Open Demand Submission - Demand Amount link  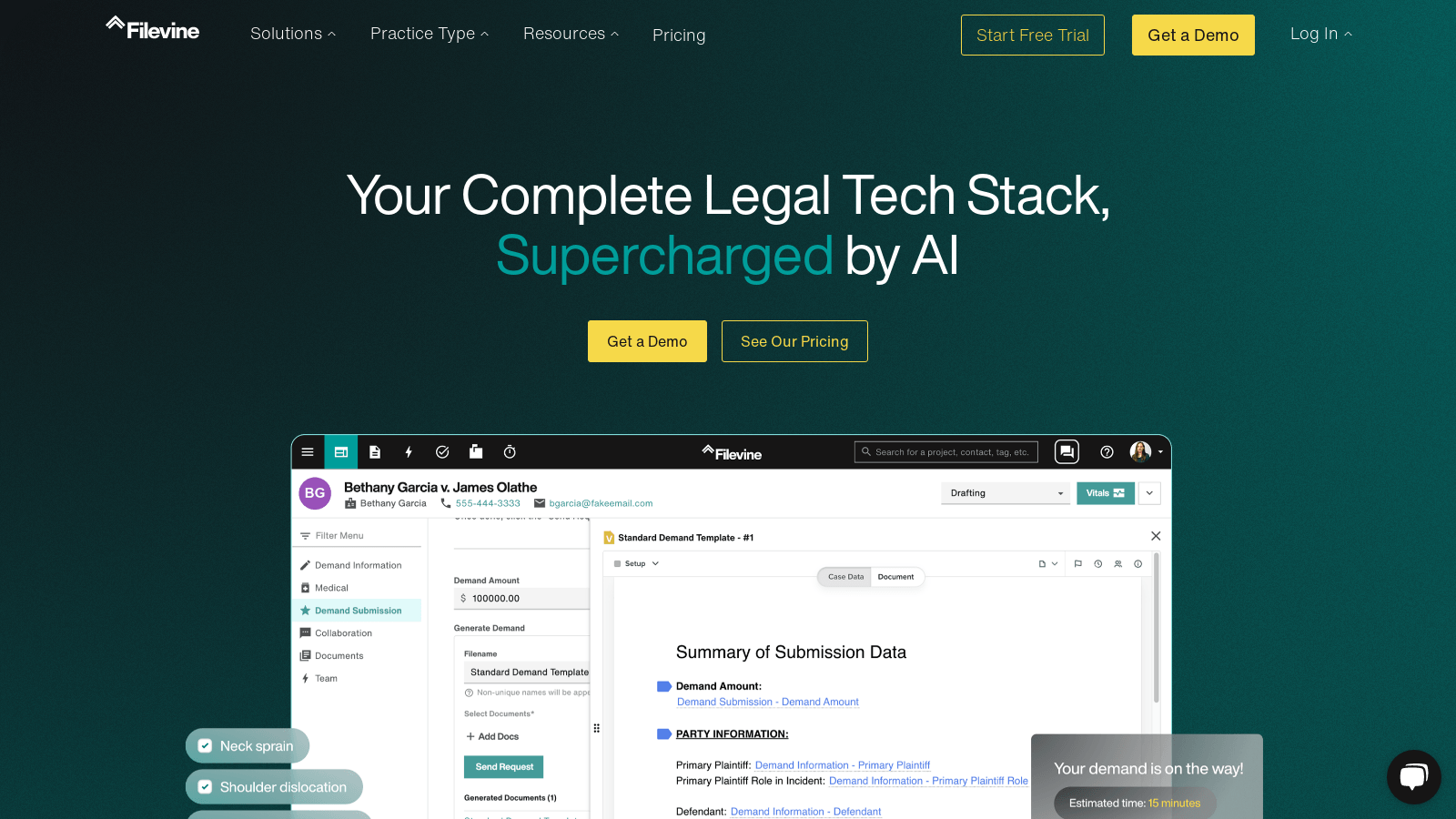768,702
